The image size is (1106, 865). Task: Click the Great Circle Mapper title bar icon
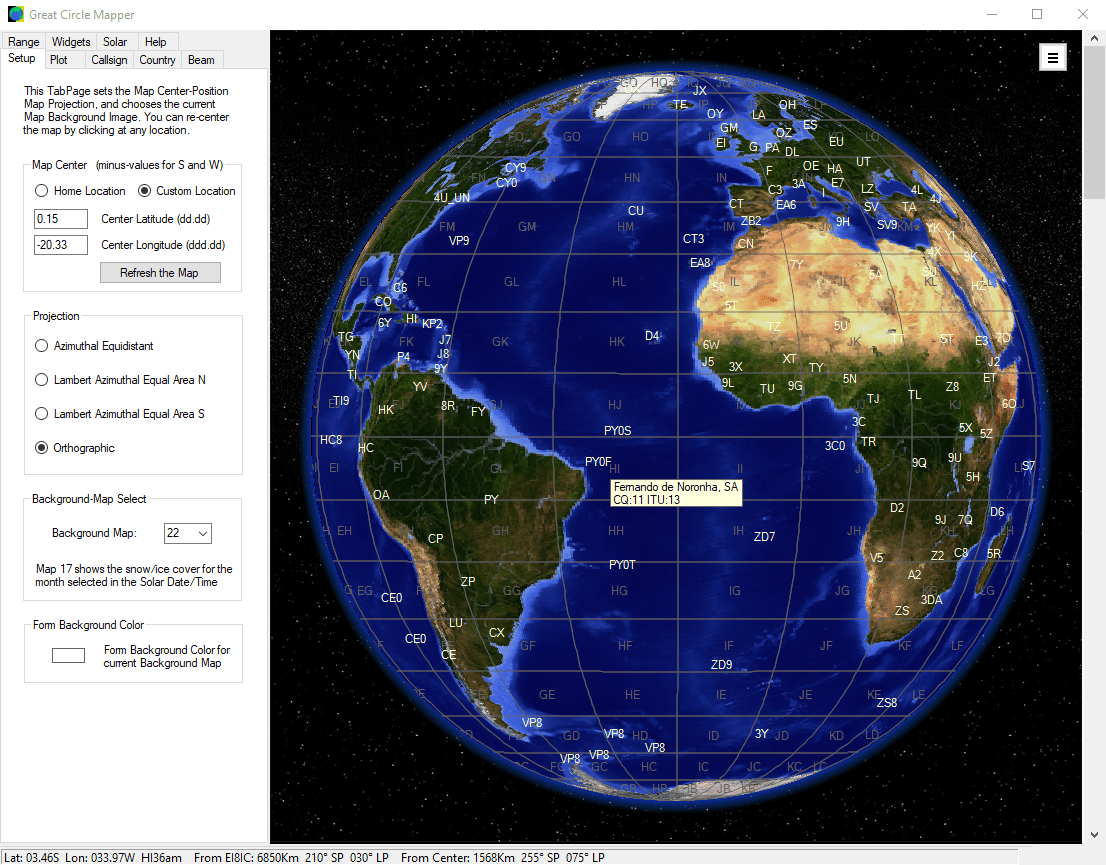[x=14, y=14]
